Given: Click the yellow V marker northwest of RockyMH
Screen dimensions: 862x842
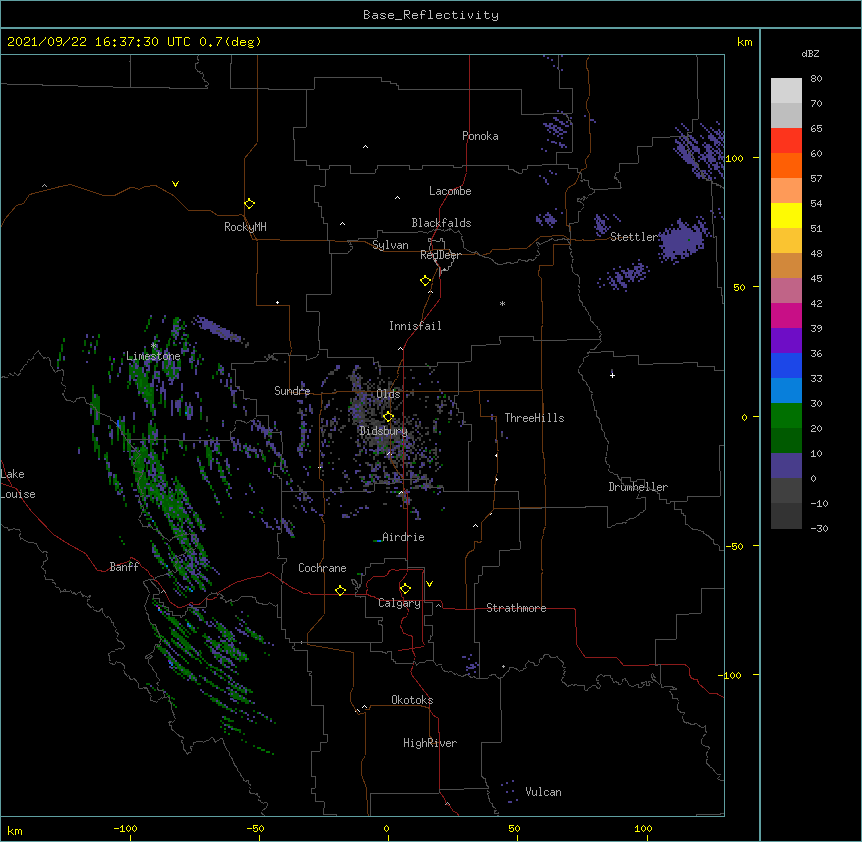Looking at the screenshot, I should 175,184.
